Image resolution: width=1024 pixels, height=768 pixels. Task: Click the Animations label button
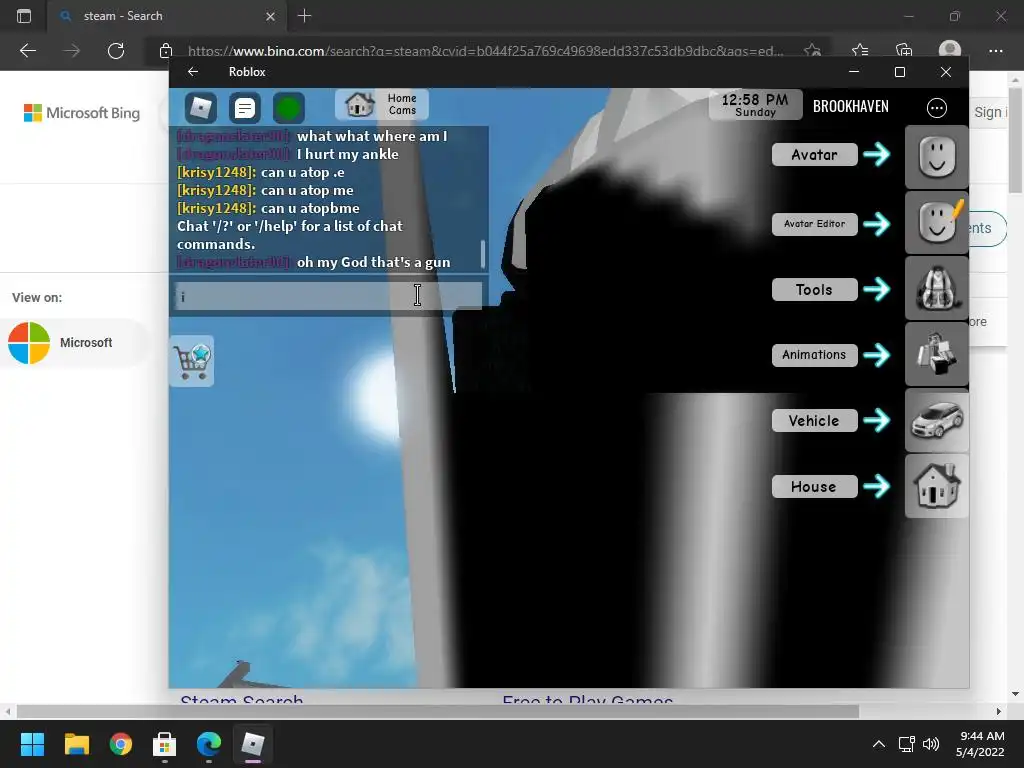coord(814,355)
